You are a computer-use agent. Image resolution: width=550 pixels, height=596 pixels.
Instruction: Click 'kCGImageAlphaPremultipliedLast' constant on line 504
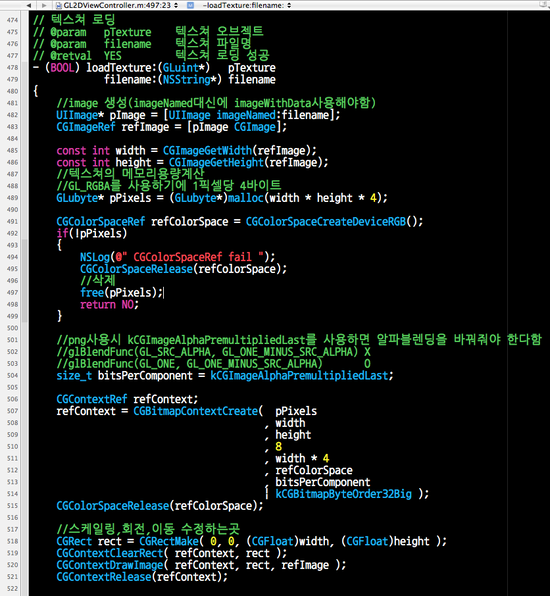[299, 376]
